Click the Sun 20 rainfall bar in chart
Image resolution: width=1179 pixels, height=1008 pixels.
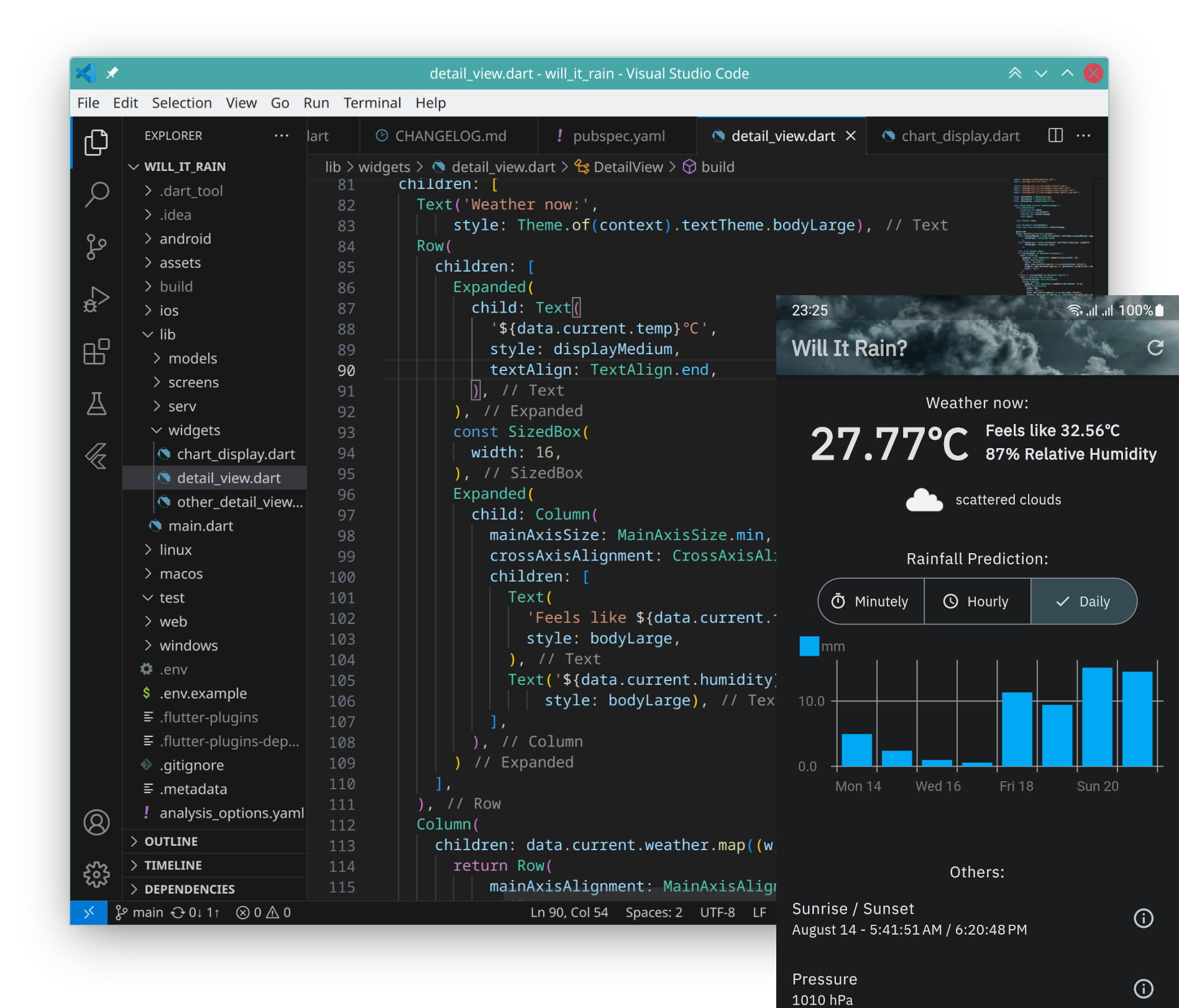pos(1097,716)
